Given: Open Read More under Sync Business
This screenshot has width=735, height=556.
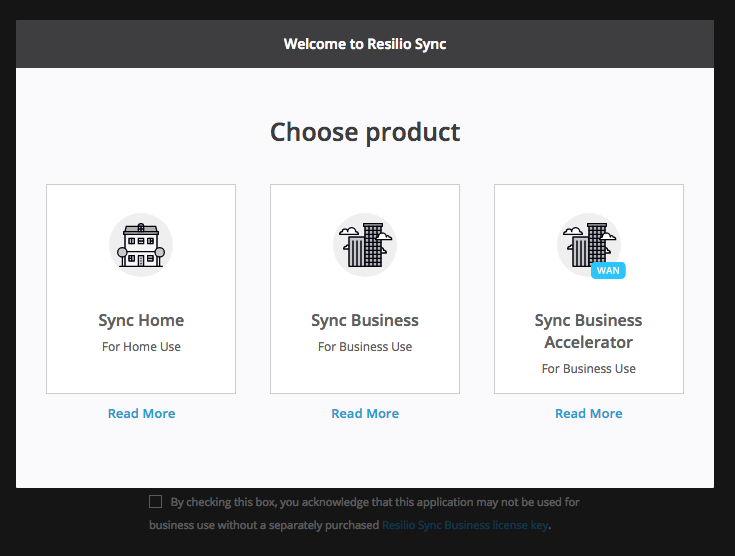Looking at the screenshot, I should tap(365, 413).
